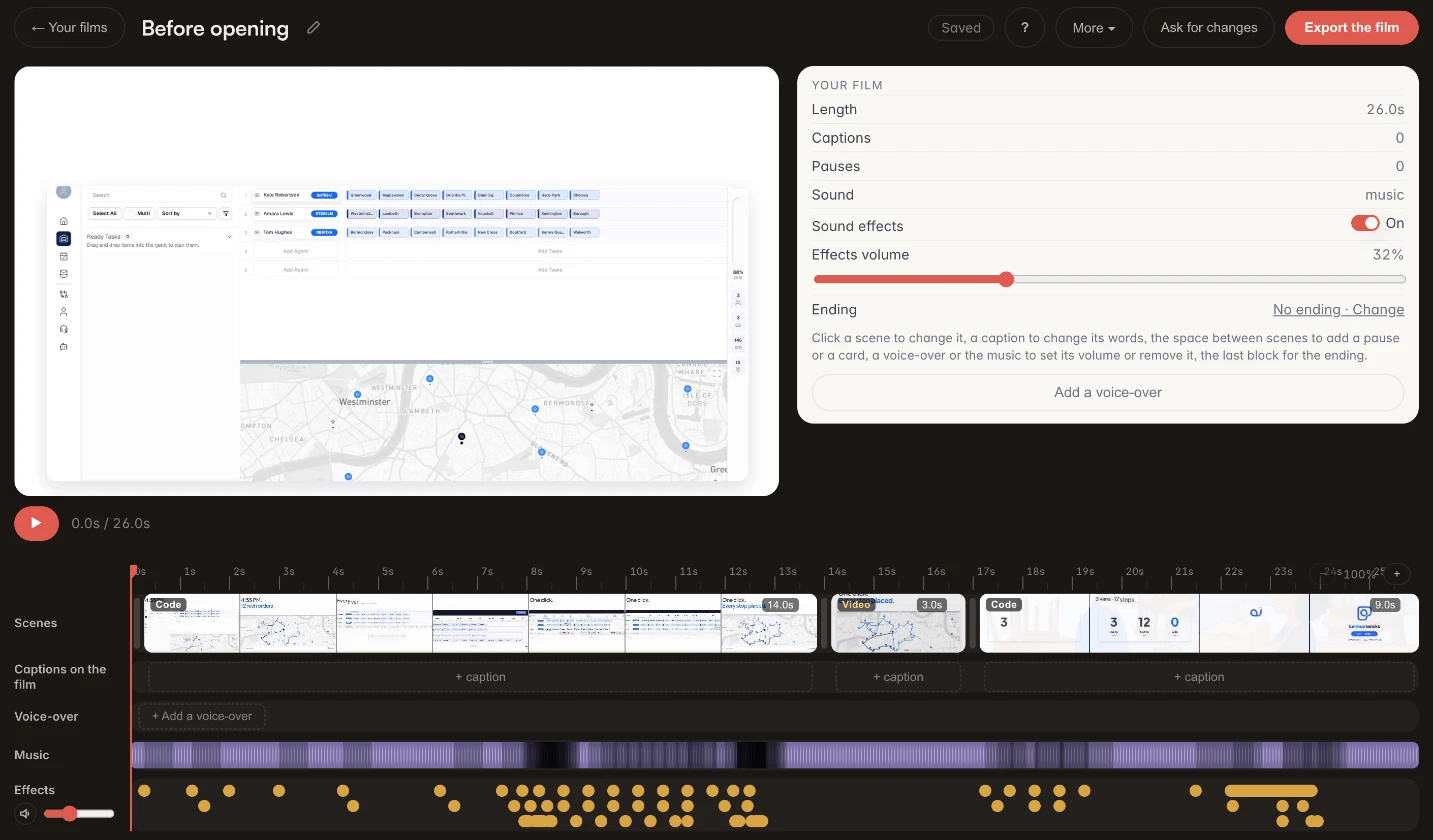Click the Ask for changes button
Image resolution: width=1433 pixels, height=840 pixels.
(1209, 28)
